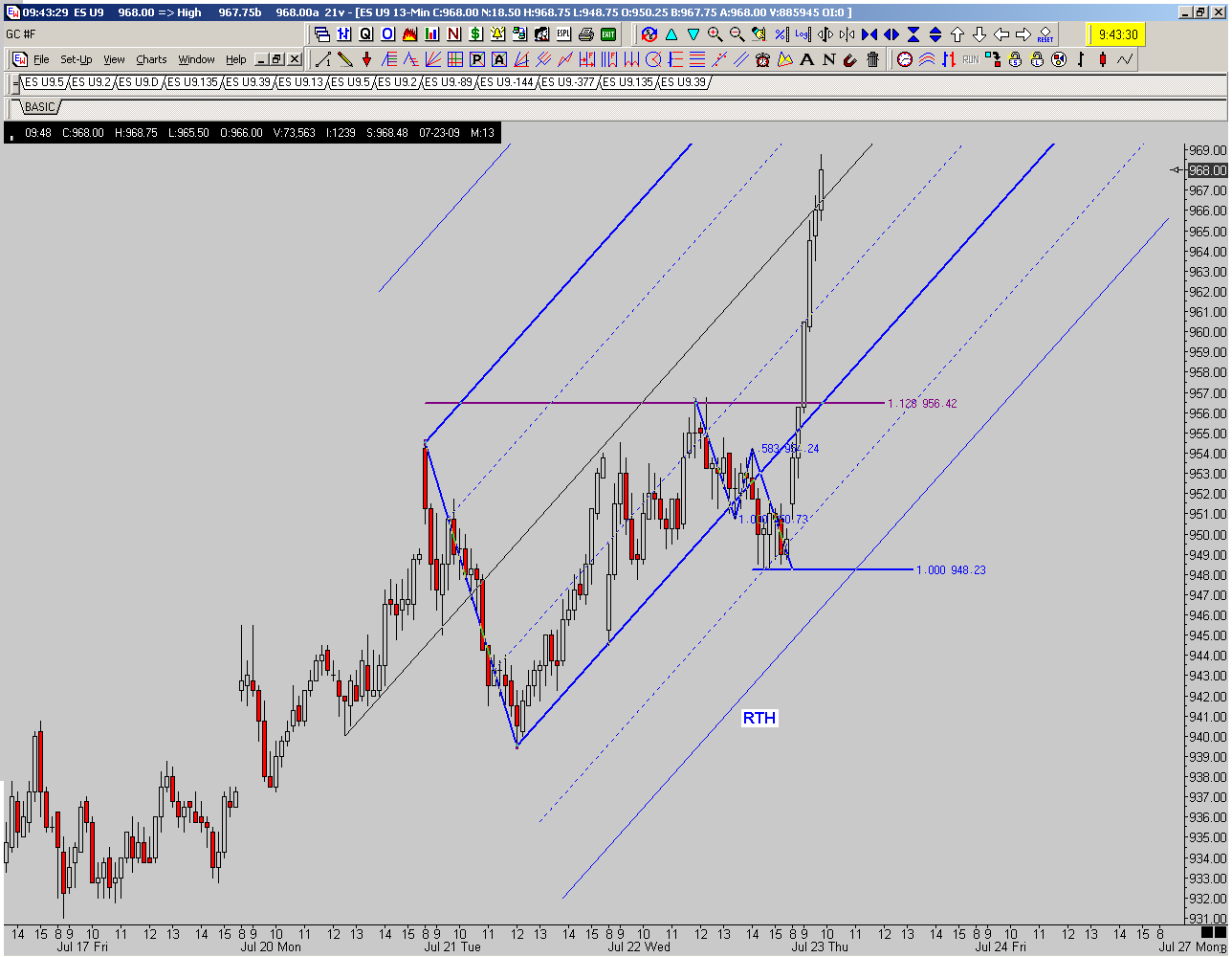Toggle the Log scale button
The width and height of the screenshot is (1232, 957).
(x=803, y=34)
